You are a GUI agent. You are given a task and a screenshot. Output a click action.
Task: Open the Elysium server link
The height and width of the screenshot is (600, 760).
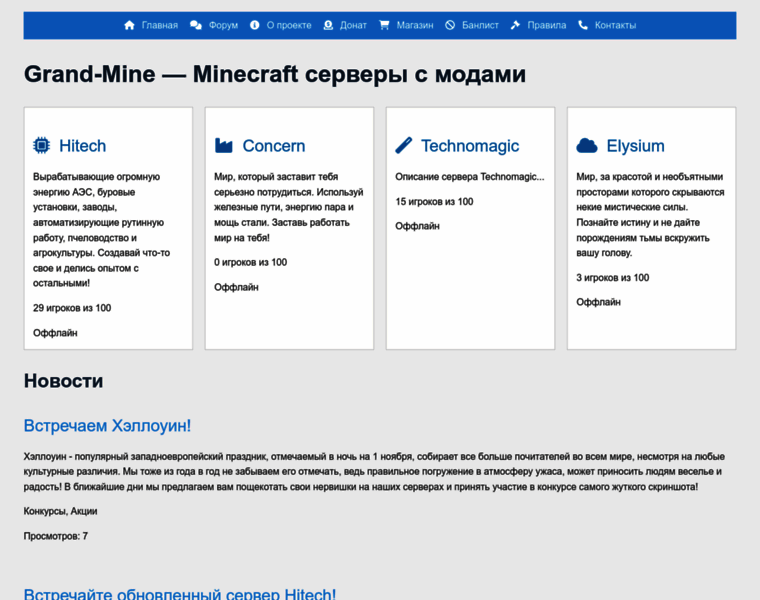(635, 146)
